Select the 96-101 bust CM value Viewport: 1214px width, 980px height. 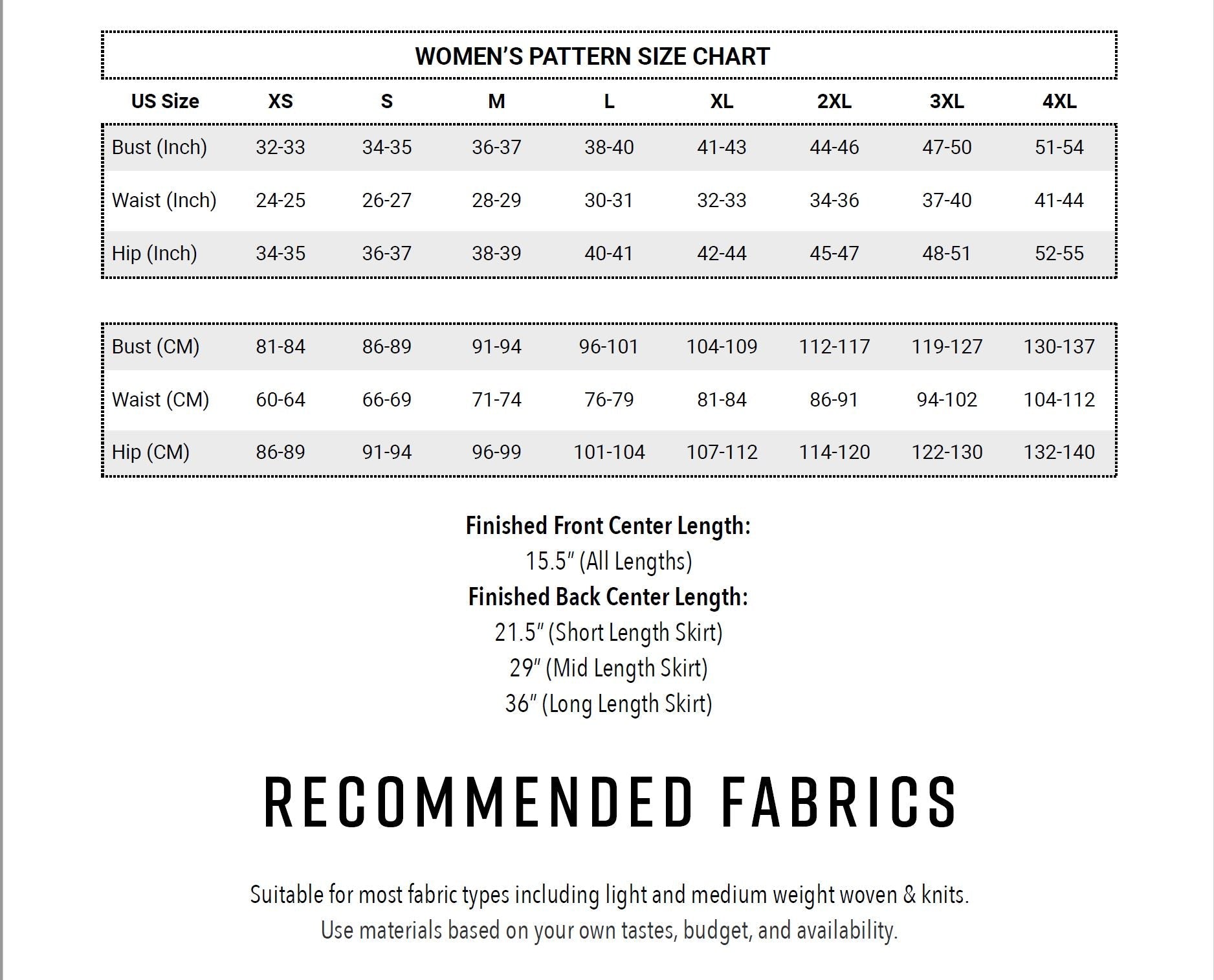609,347
